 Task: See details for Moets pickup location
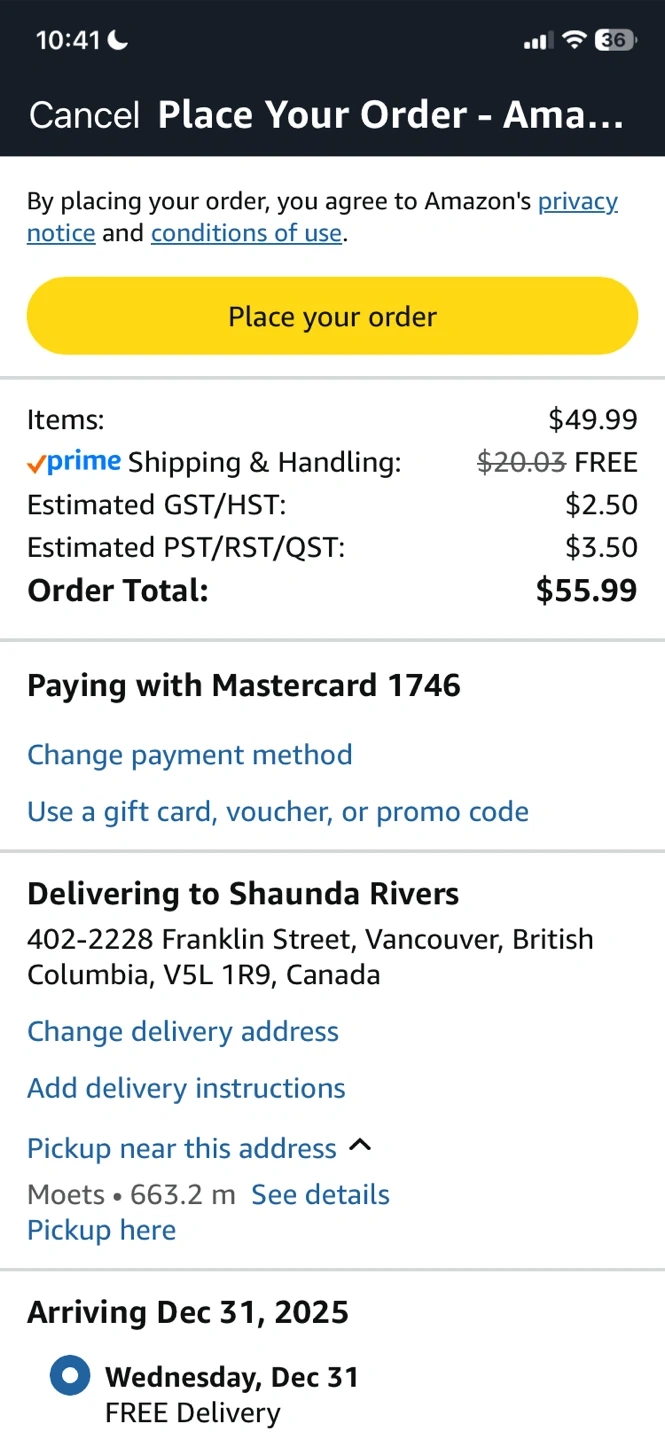[320, 1194]
